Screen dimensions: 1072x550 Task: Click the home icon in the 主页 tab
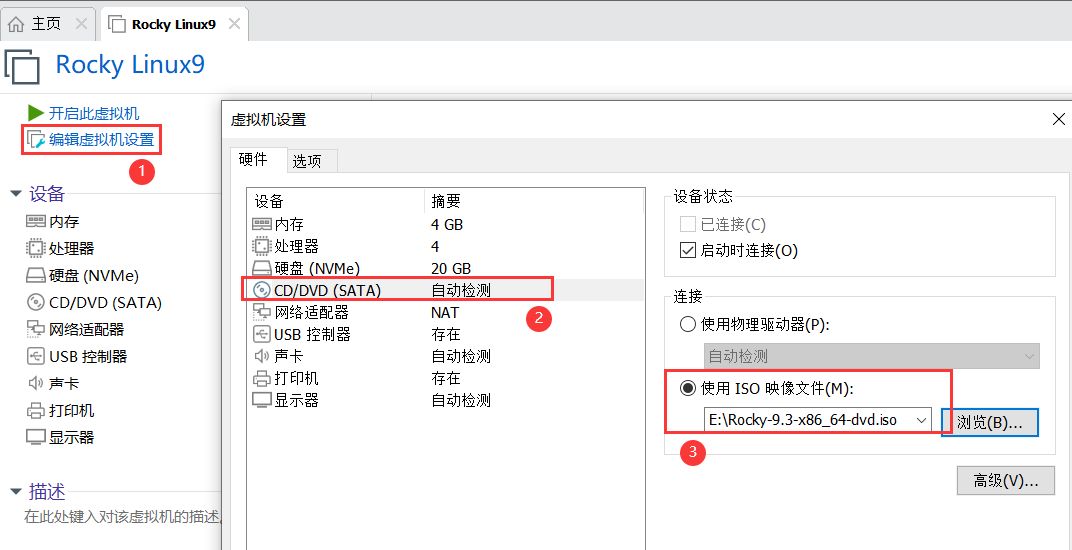point(16,25)
